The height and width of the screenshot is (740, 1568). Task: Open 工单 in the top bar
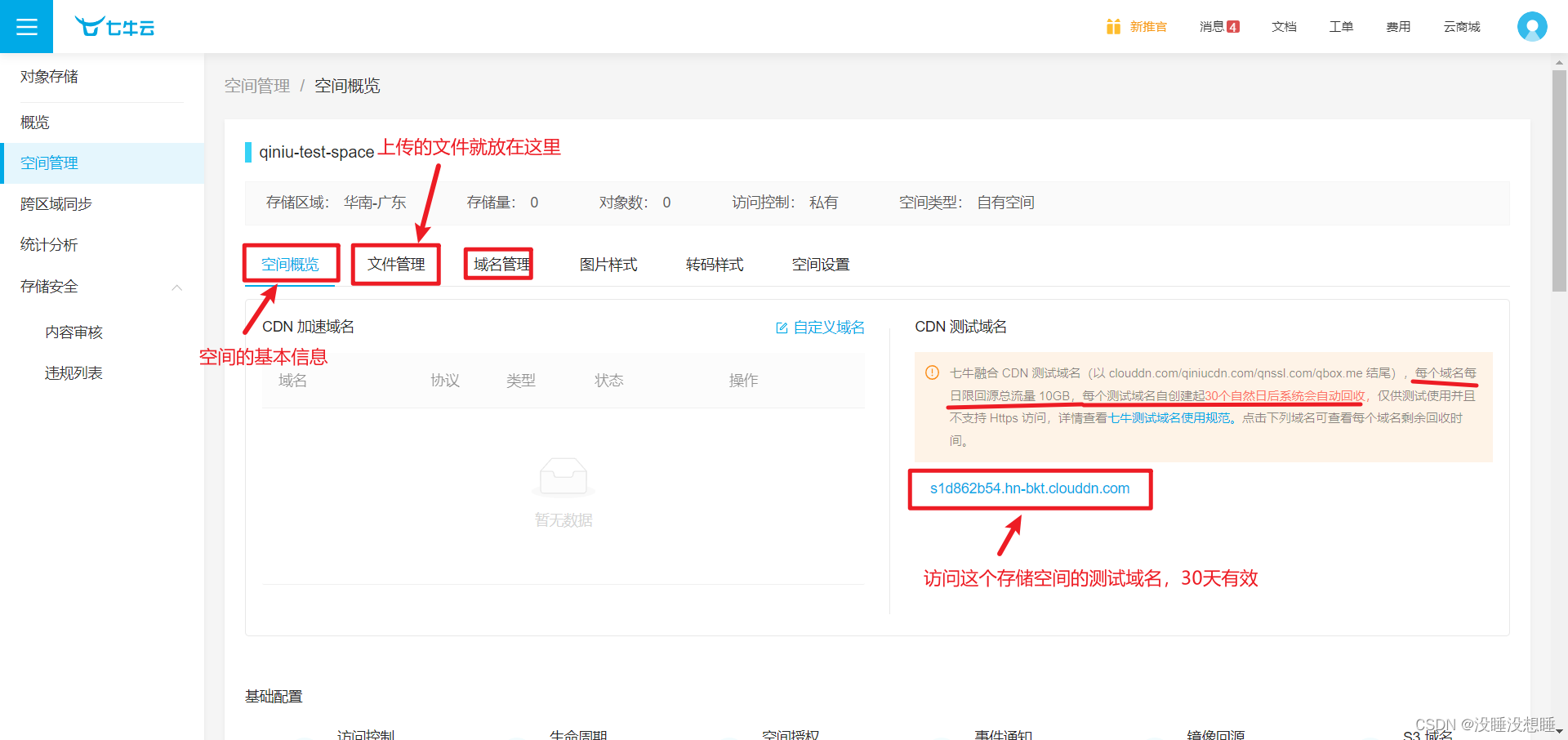(x=1341, y=27)
